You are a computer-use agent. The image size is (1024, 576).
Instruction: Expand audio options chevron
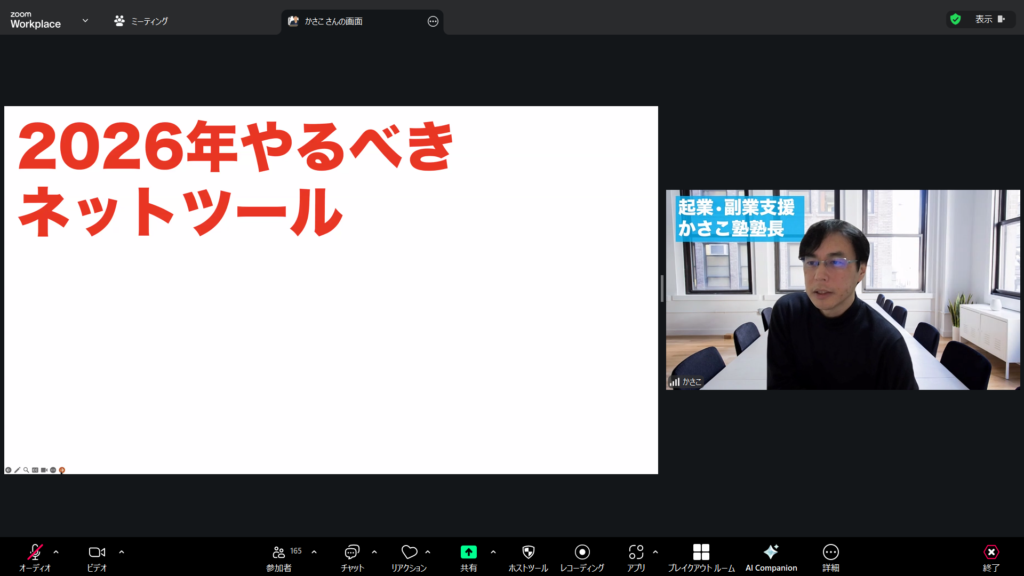56,552
